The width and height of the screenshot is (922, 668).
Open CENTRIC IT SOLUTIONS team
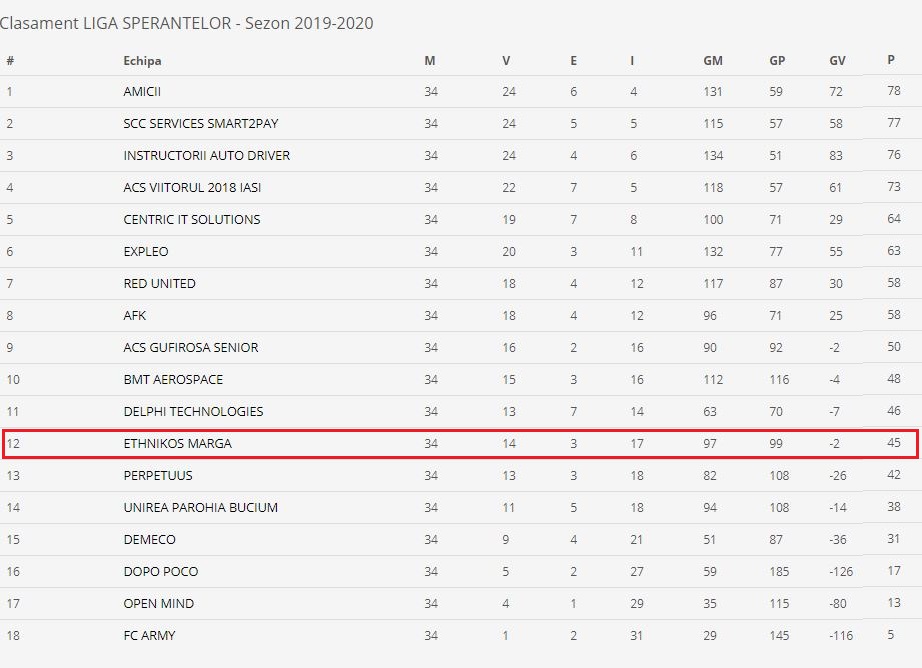pos(192,219)
